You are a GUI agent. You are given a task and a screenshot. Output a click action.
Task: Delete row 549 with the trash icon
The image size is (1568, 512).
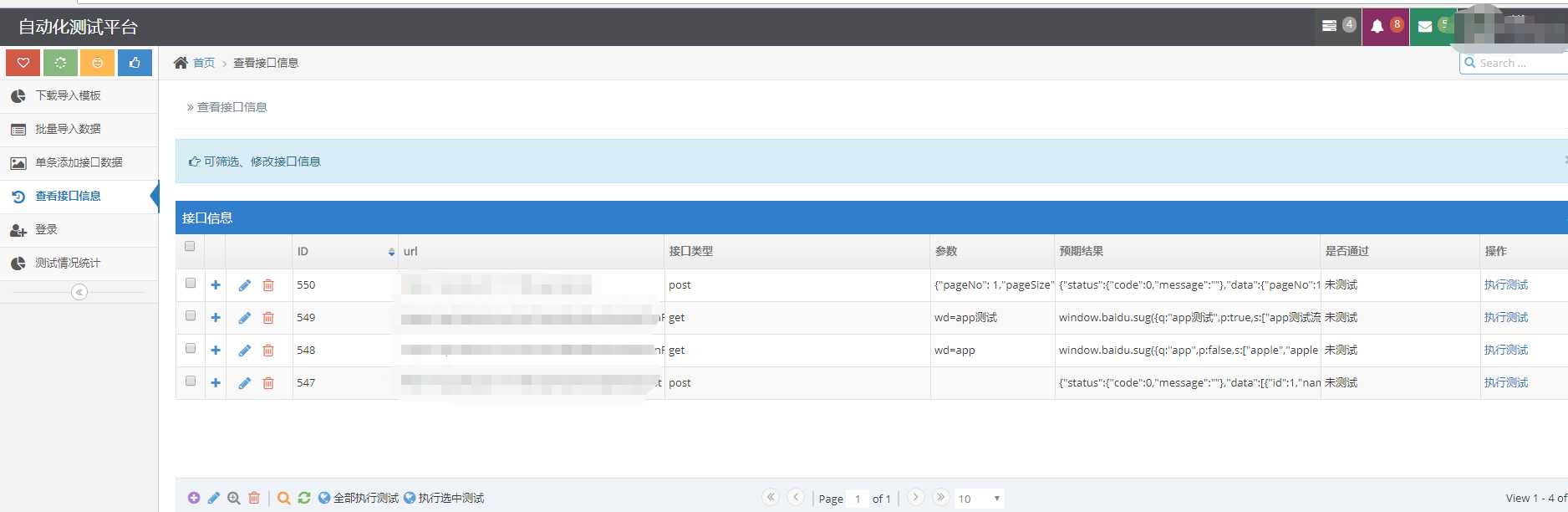point(268,318)
